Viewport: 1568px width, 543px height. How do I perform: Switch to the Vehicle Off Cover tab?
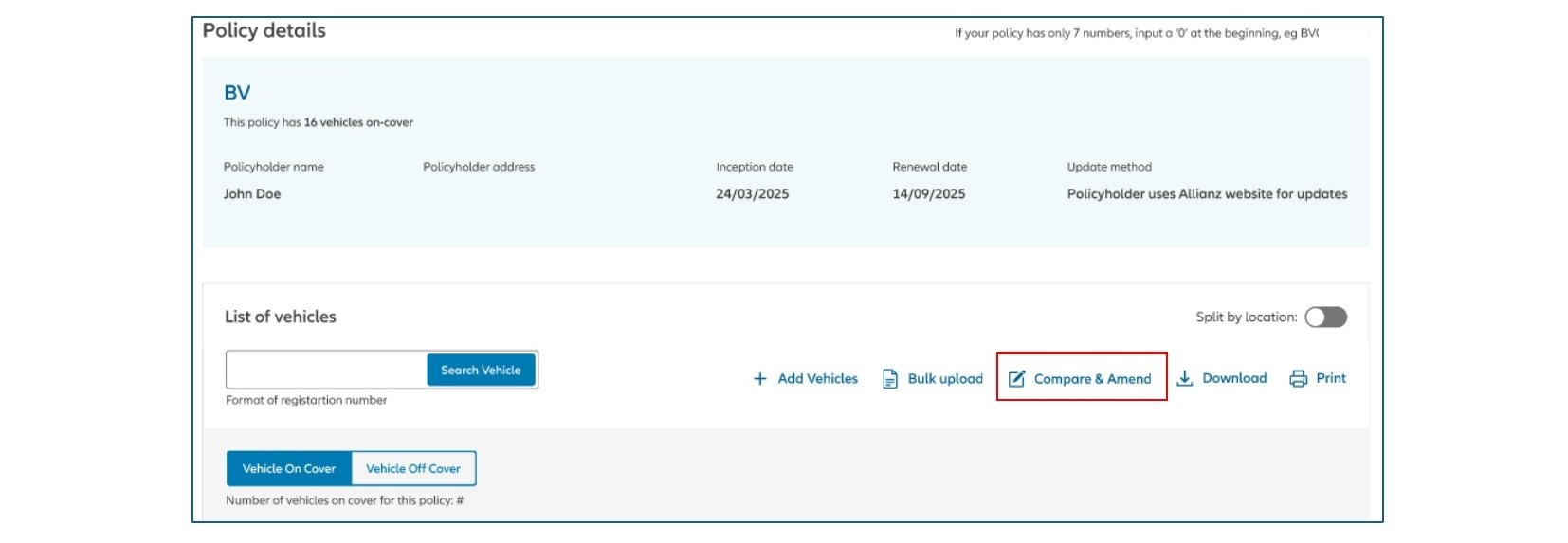pos(413,468)
